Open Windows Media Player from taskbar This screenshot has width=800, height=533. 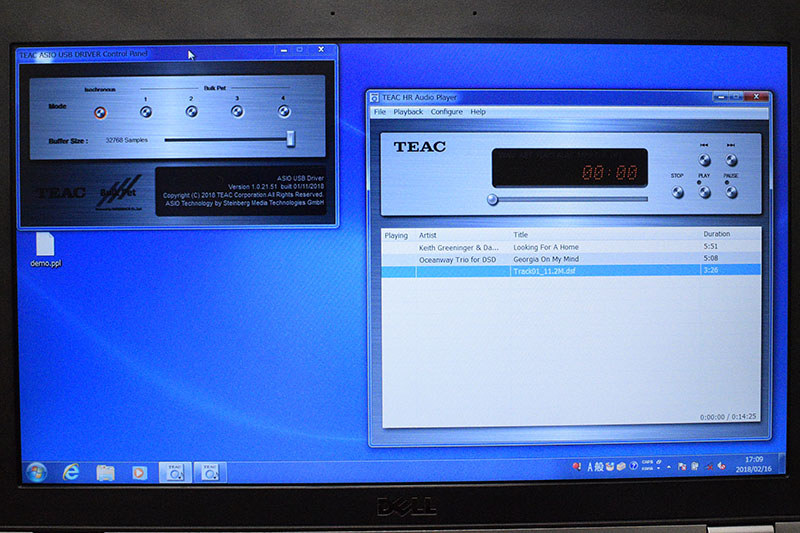coord(139,473)
